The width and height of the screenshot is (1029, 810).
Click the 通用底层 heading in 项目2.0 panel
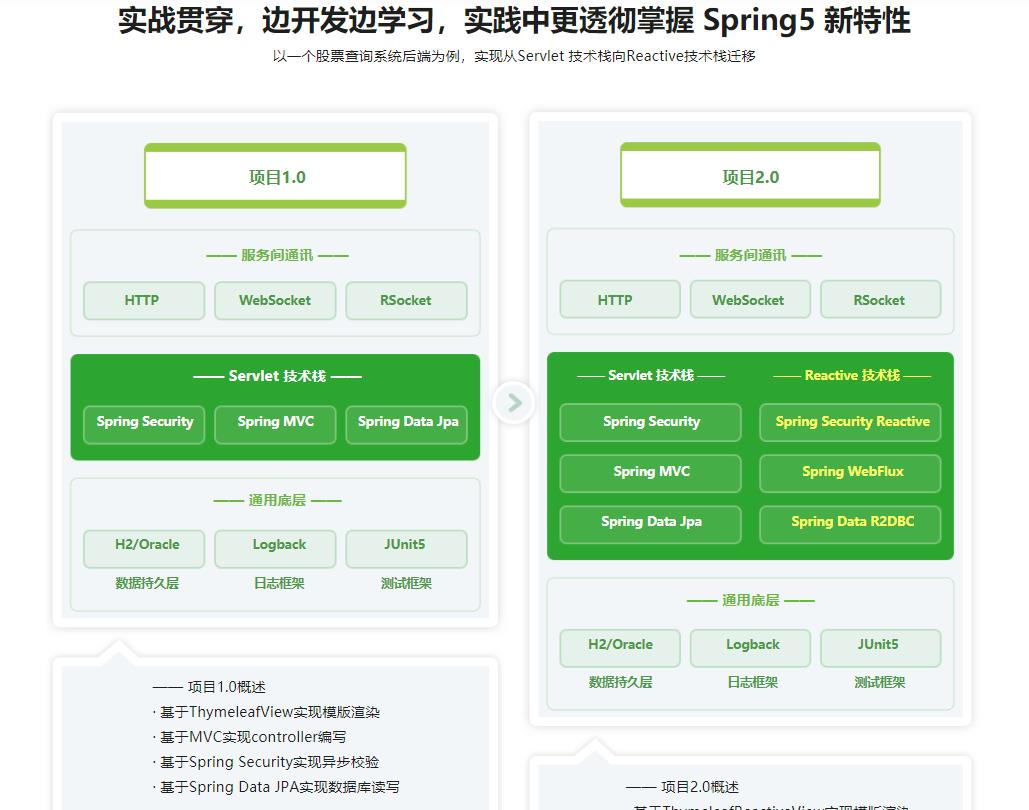pos(750,600)
